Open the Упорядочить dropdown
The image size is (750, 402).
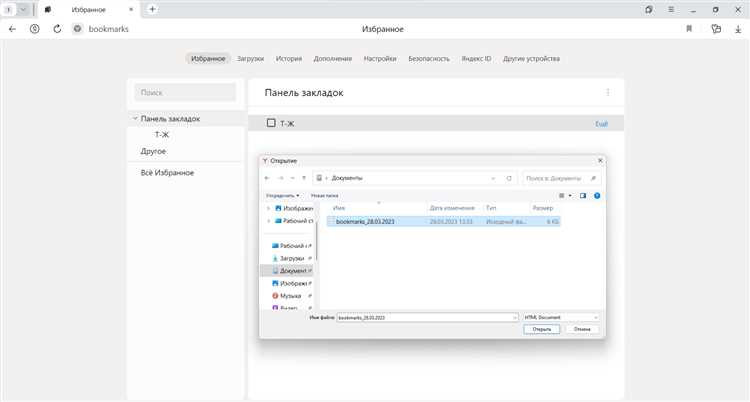point(282,196)
